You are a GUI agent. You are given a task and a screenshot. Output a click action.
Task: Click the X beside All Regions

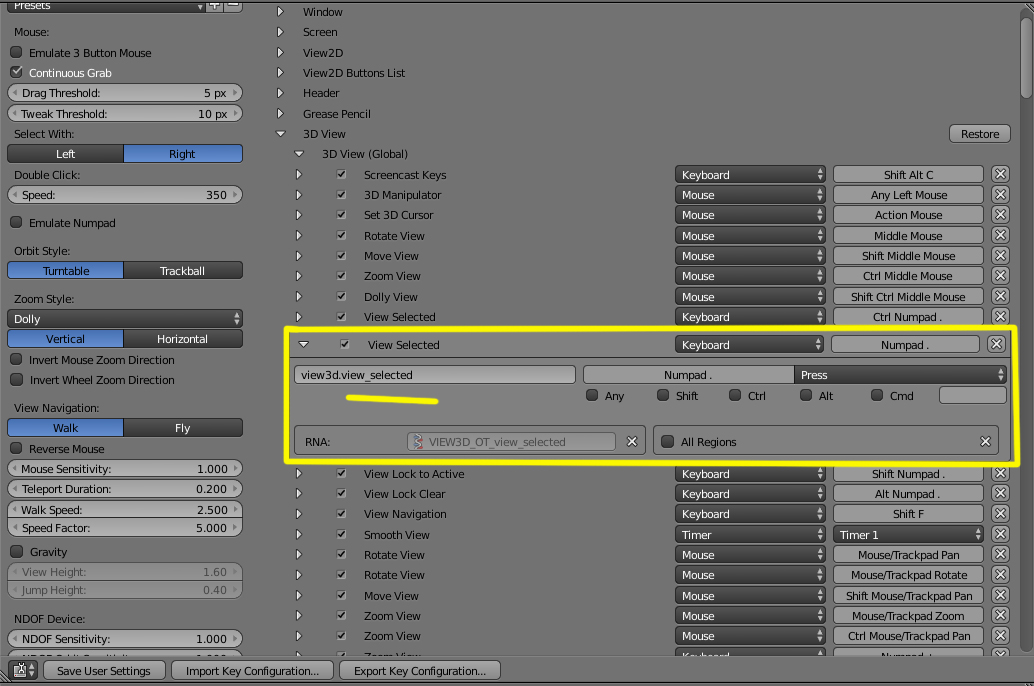[x=985, y=441]
